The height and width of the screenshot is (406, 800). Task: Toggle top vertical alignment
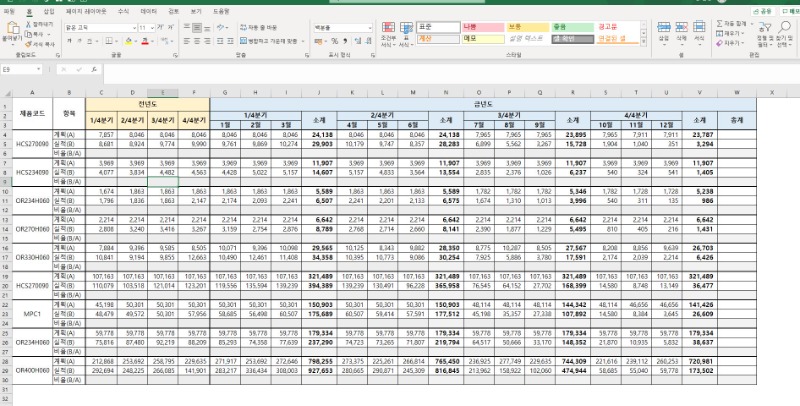coord(187,28)
